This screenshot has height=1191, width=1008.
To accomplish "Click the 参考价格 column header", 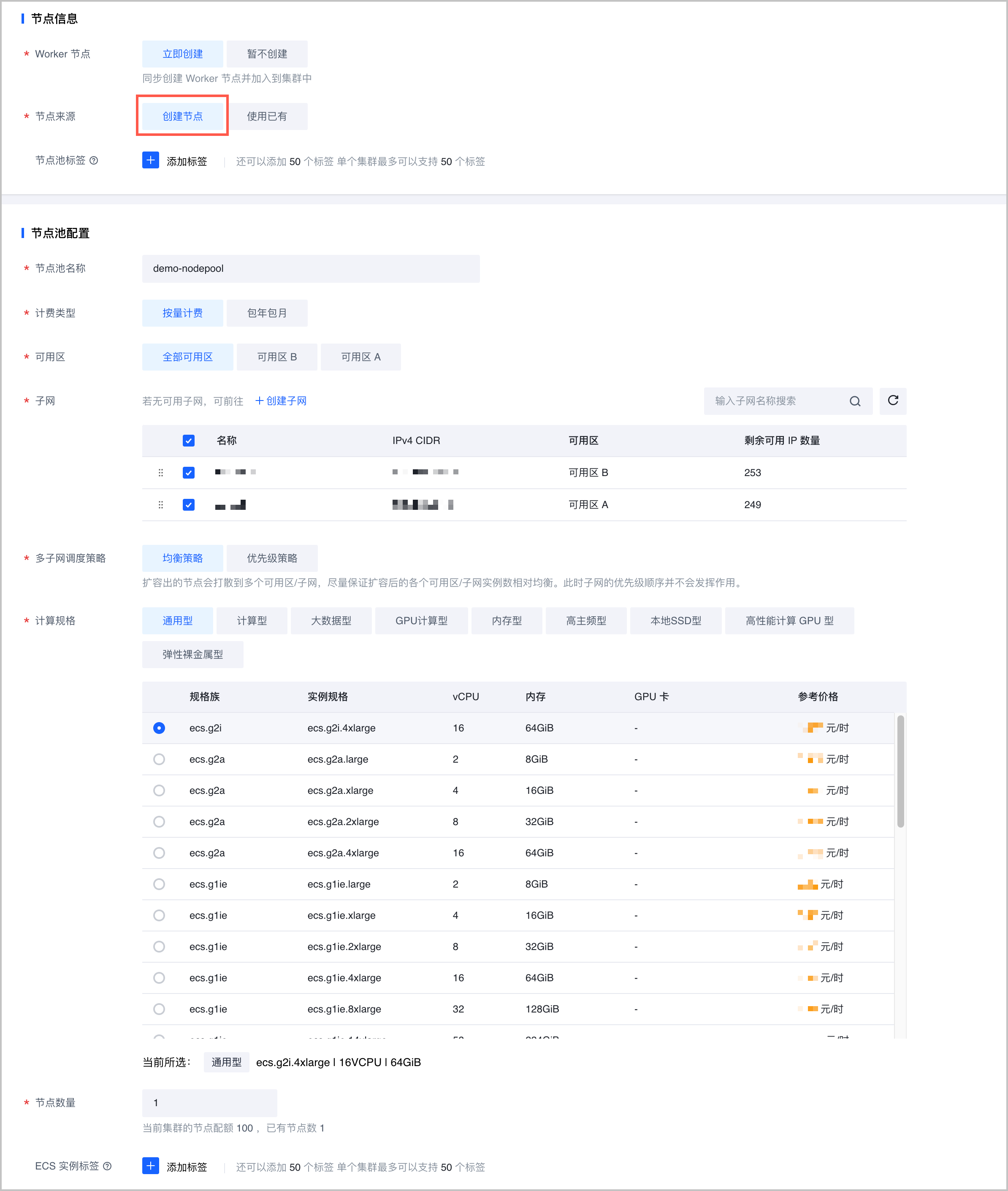I will click(x=818, y=697).
